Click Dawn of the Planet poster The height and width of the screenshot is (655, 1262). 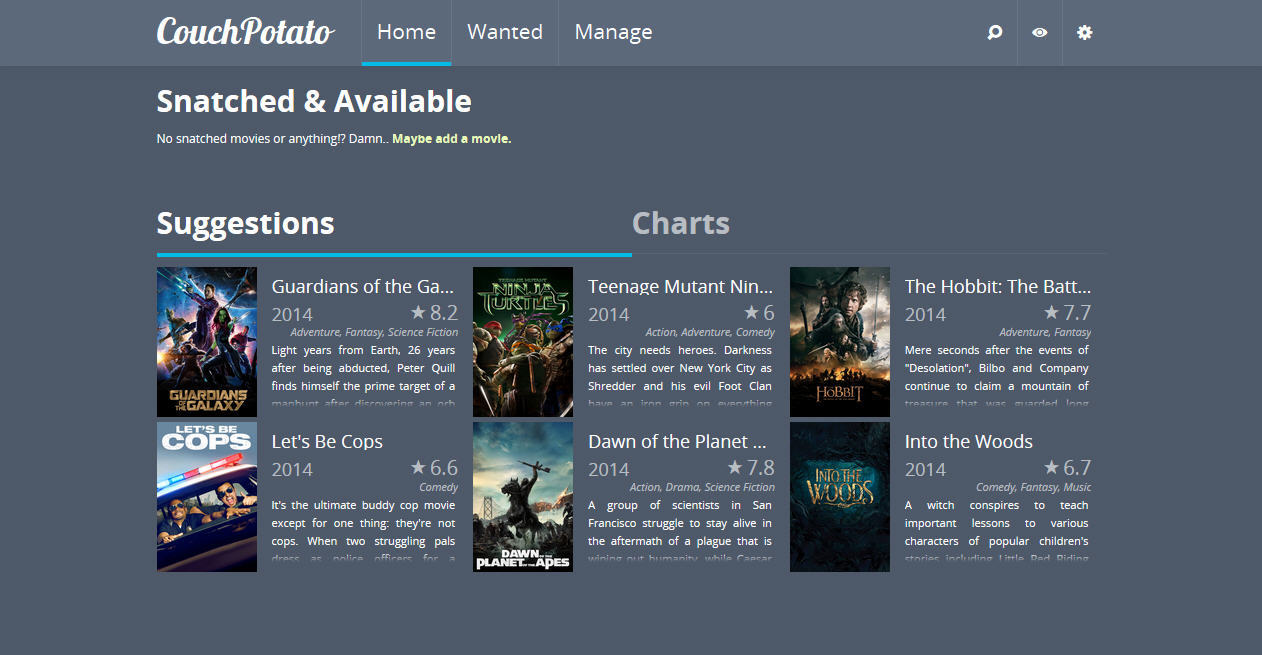[x=523, y=497]
